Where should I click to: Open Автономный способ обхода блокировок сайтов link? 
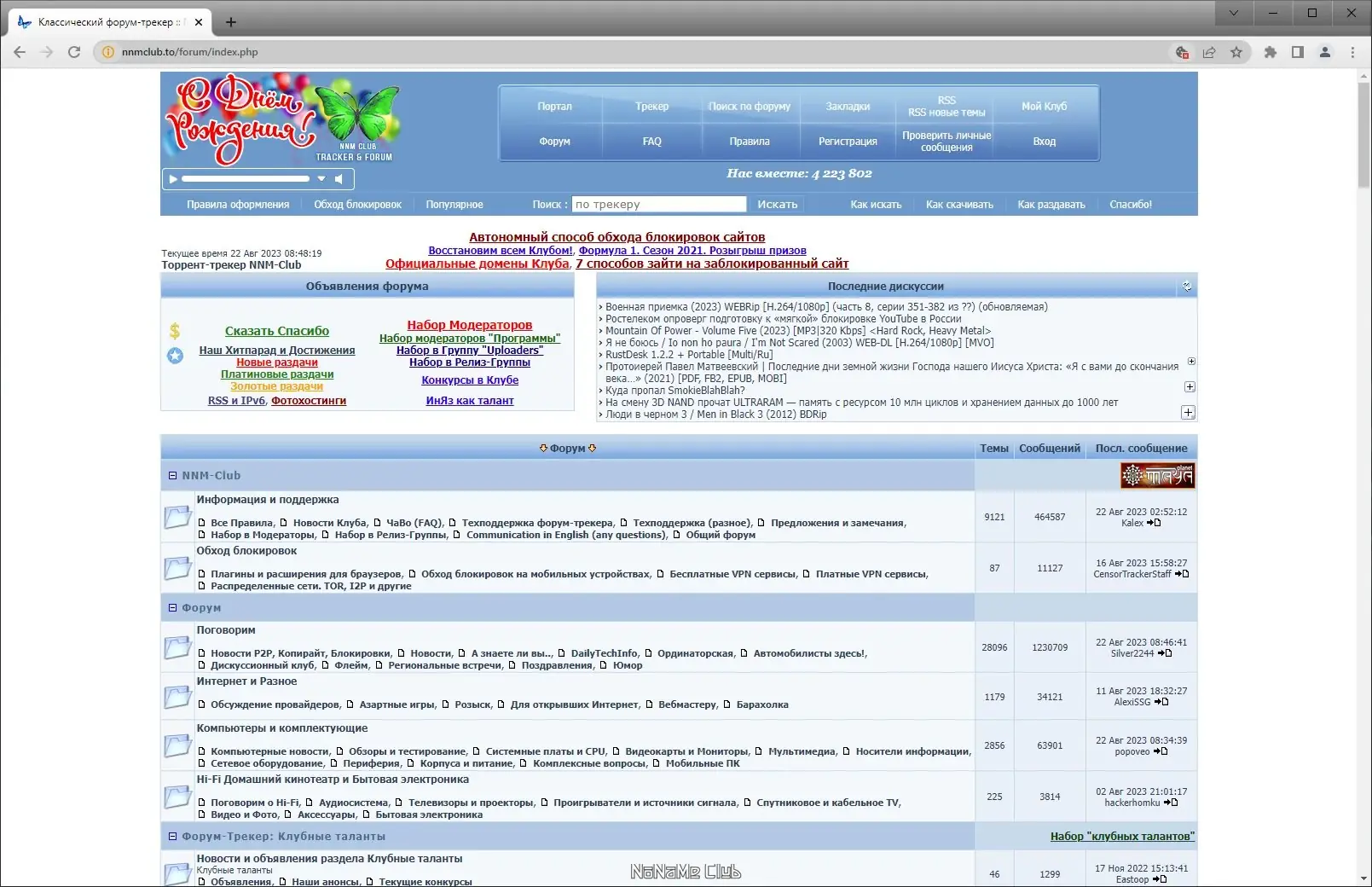617,237
